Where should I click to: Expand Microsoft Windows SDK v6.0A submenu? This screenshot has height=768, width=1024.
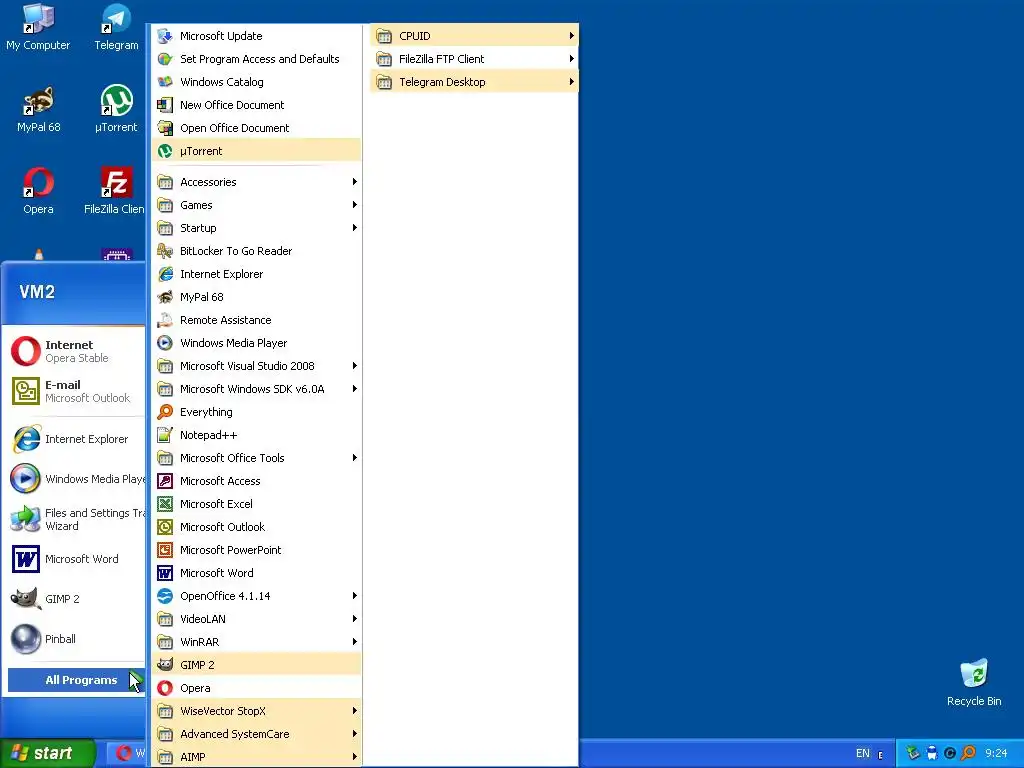coord(256,389)
